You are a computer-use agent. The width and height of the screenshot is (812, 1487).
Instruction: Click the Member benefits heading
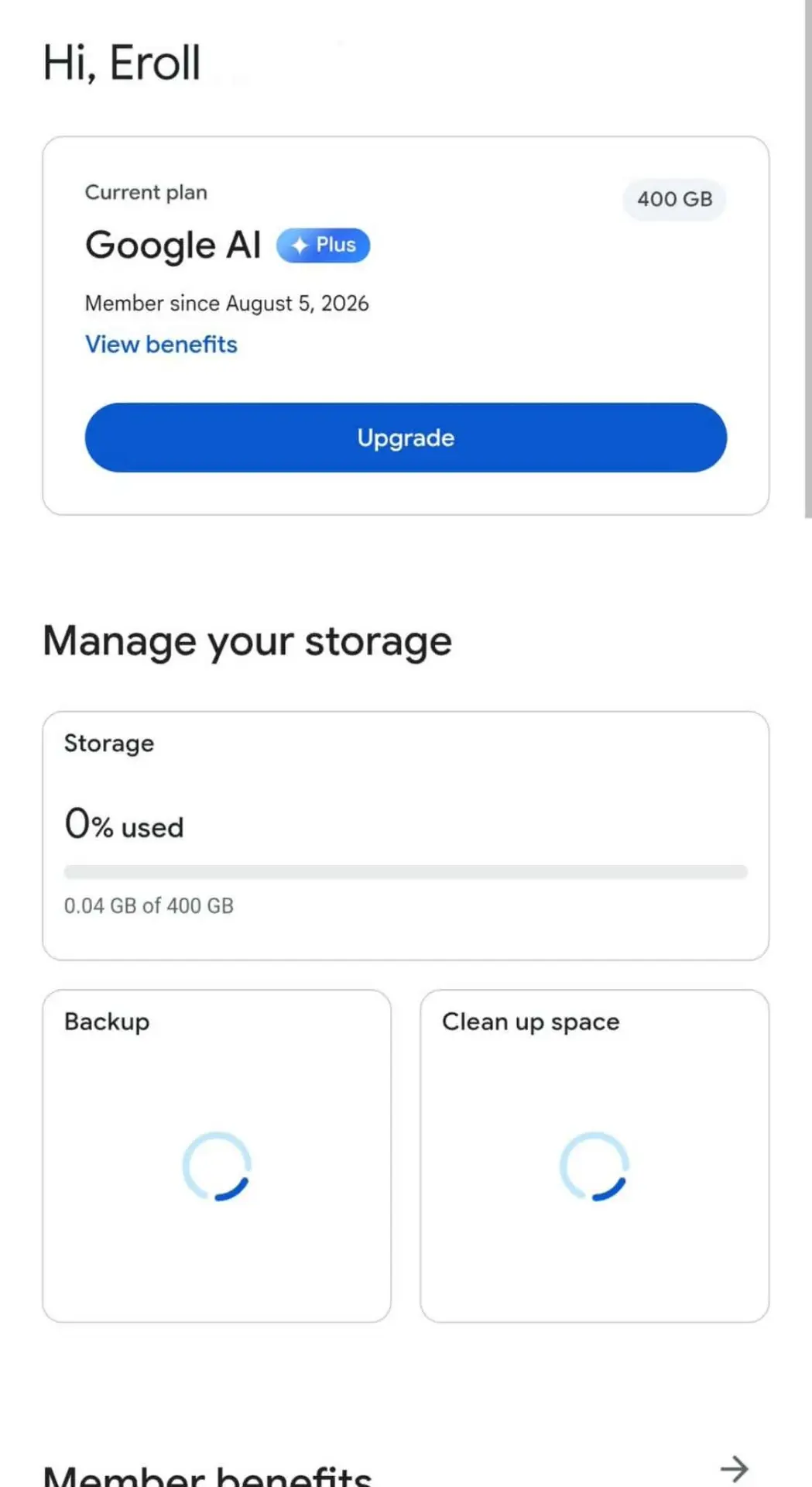207,1475
